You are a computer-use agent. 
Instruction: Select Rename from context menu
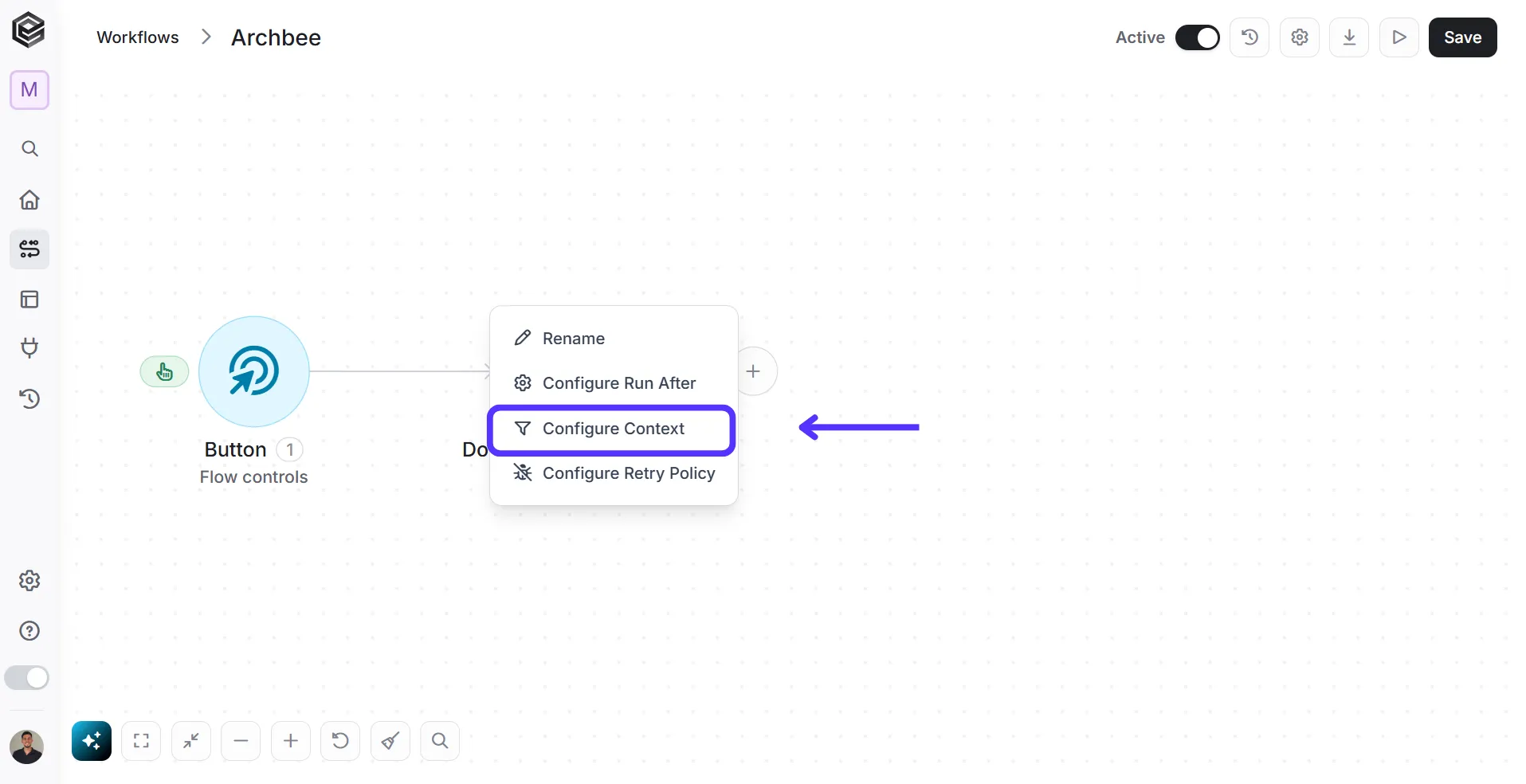(x=614, y=339)
